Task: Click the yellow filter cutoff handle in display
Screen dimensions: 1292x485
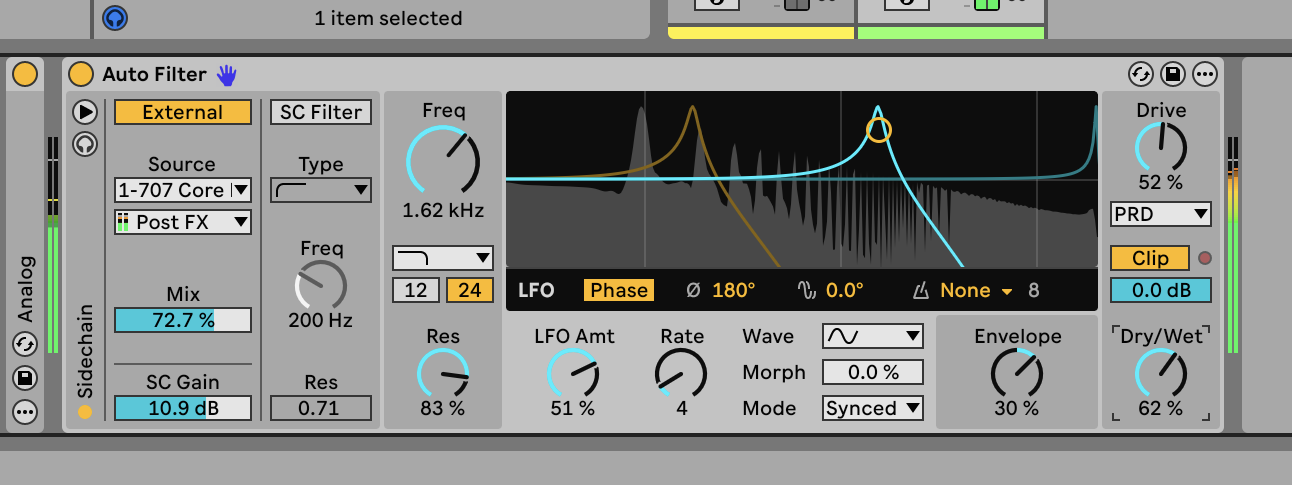Action: coord(878,130)
